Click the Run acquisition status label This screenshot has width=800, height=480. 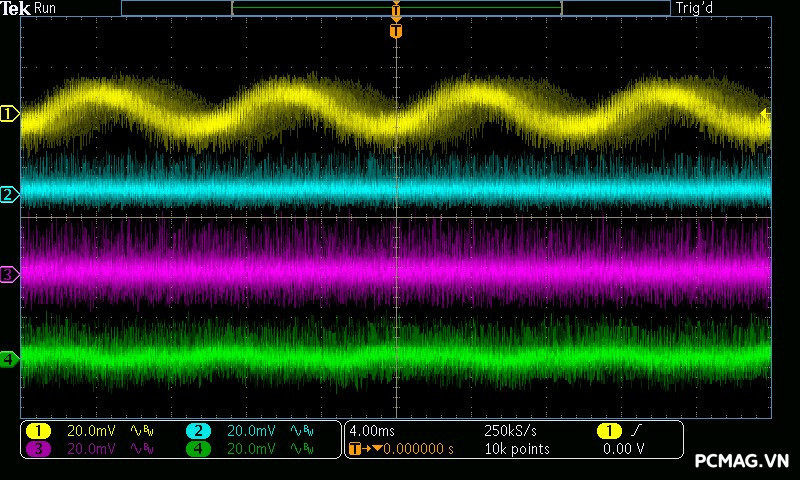point(45,8)
